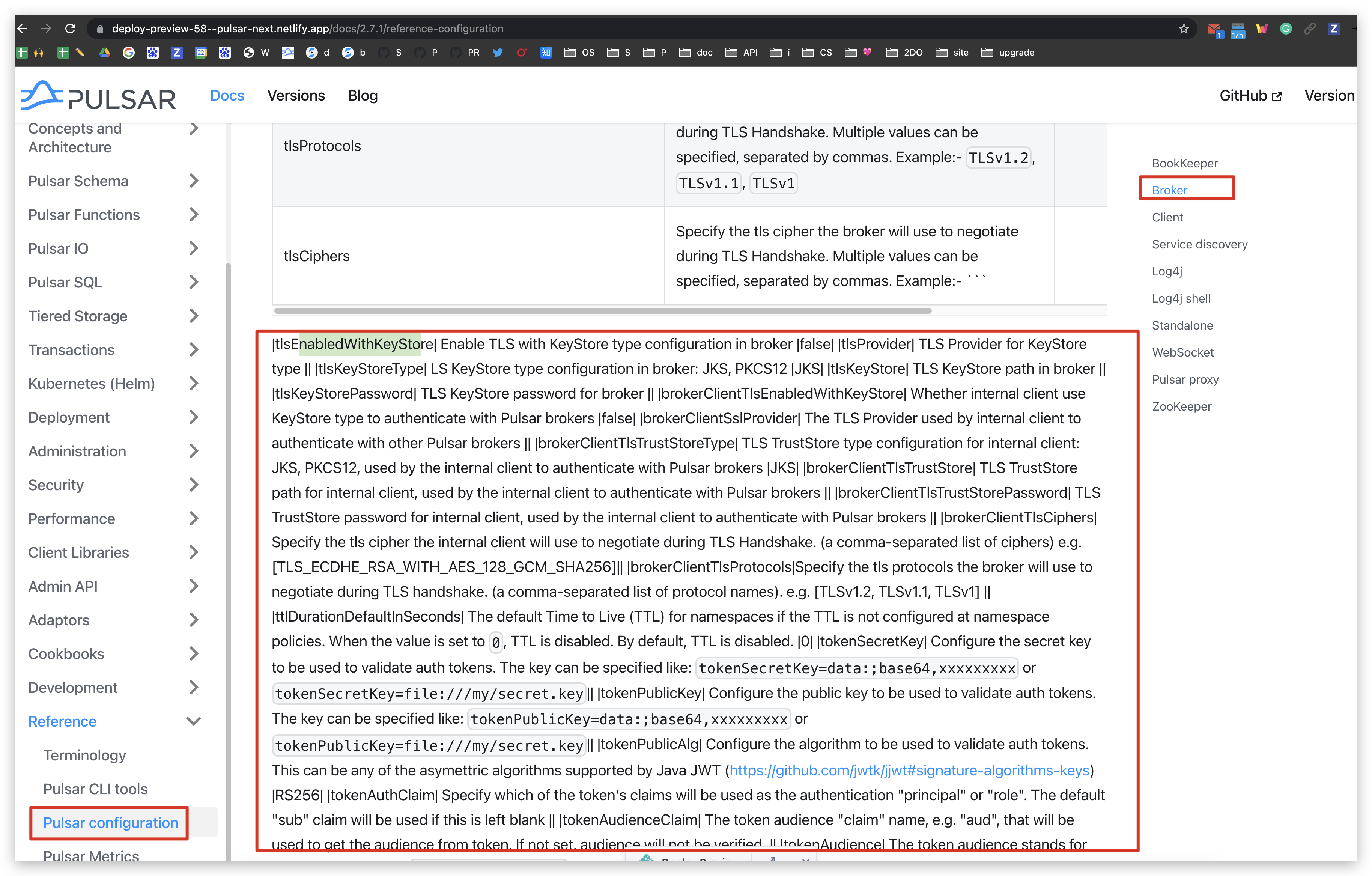The height and width of the screenshot is (876, 1372).
Task: Open Pulsar CLI tools sidebar page
Action: 95,789
